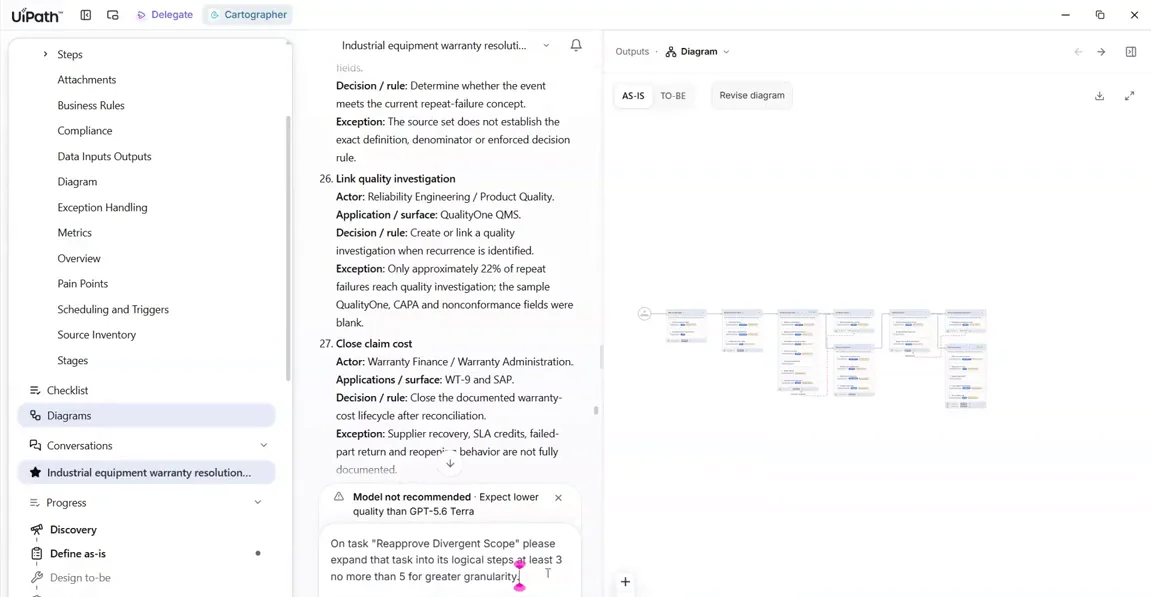Click the 'Link quality investigation' step heading
1151x597 pixels.
pos(396,178)
